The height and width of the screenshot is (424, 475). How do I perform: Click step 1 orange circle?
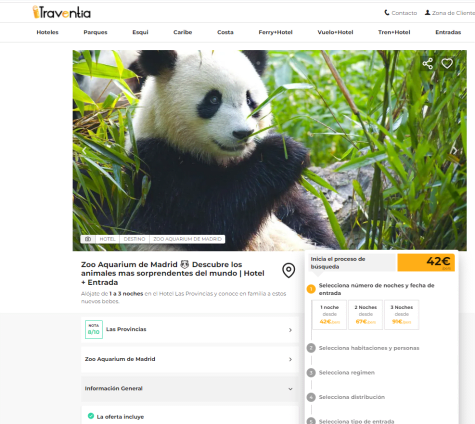tap(311, 289)
